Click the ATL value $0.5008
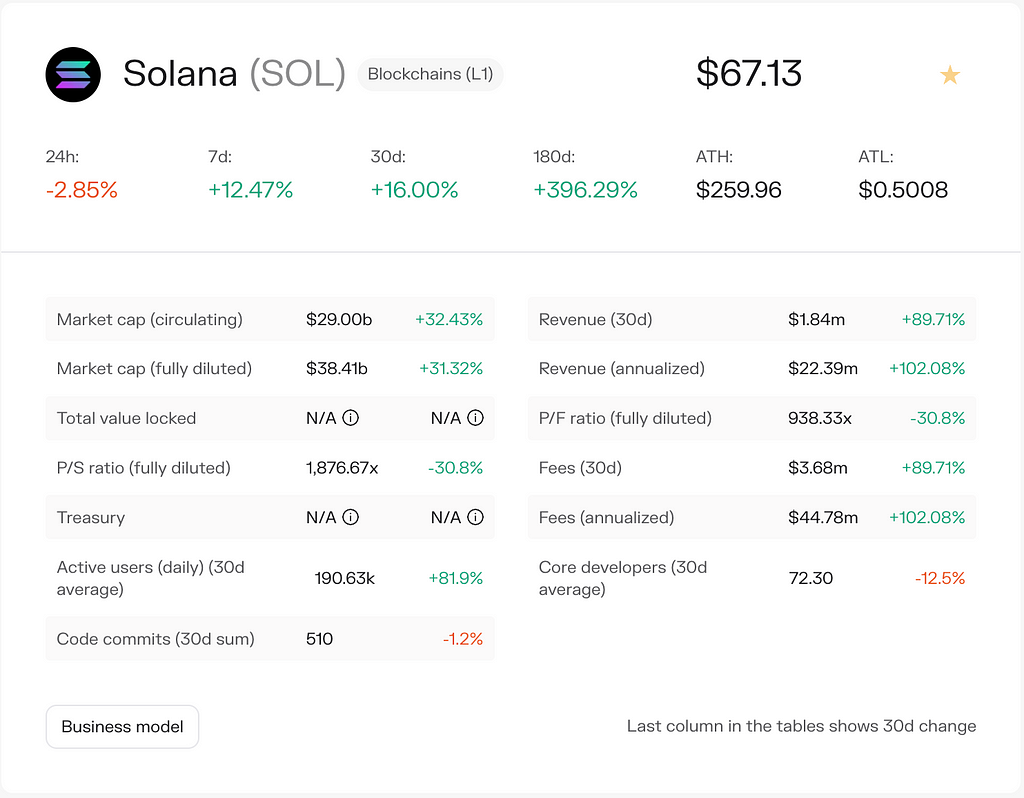1024x798 pixels. [903, 190]
